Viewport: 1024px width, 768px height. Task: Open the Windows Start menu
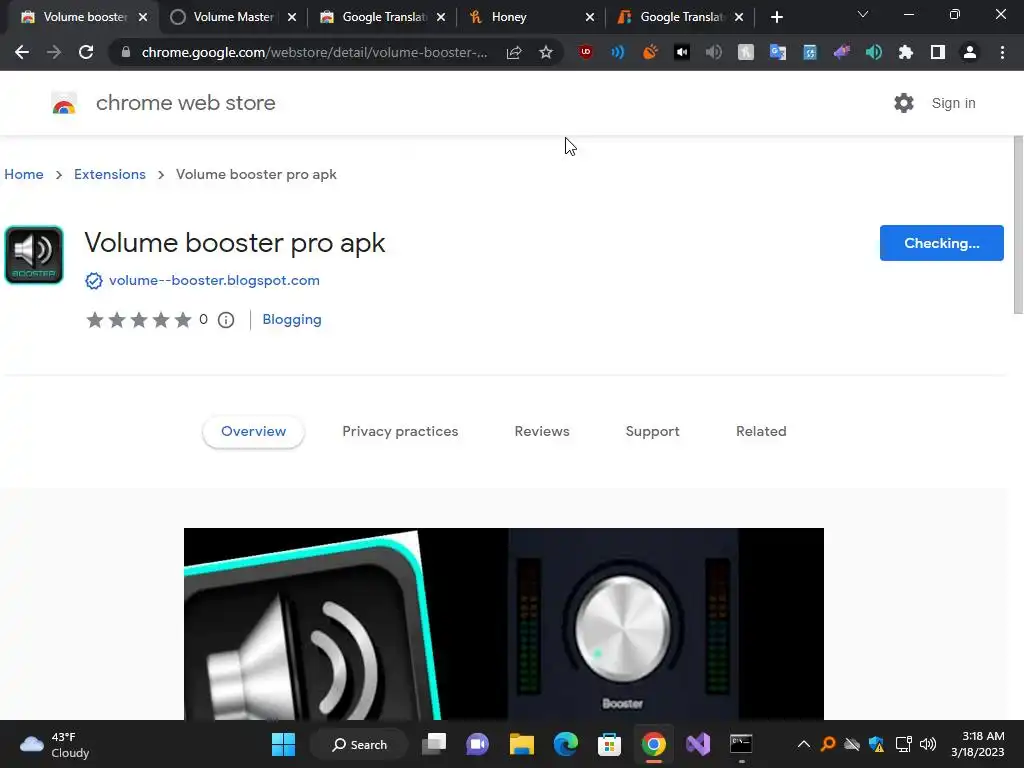tap(283, 744)
